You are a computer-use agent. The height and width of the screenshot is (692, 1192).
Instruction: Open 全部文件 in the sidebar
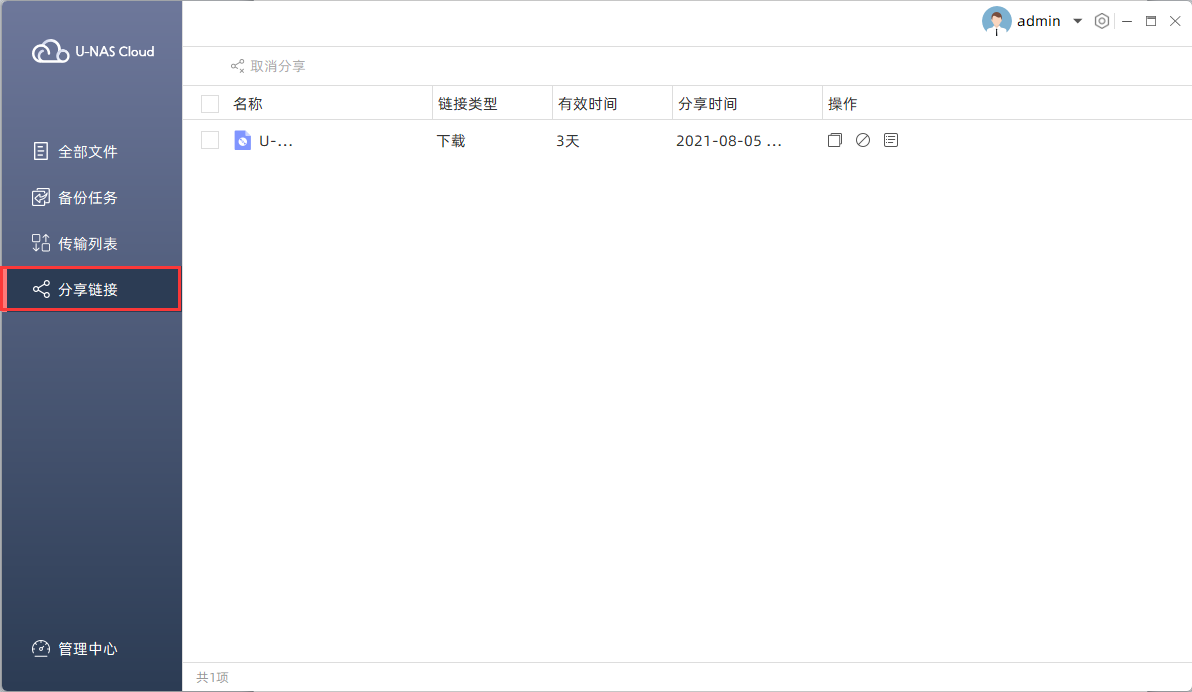click(x=91, y=151)
